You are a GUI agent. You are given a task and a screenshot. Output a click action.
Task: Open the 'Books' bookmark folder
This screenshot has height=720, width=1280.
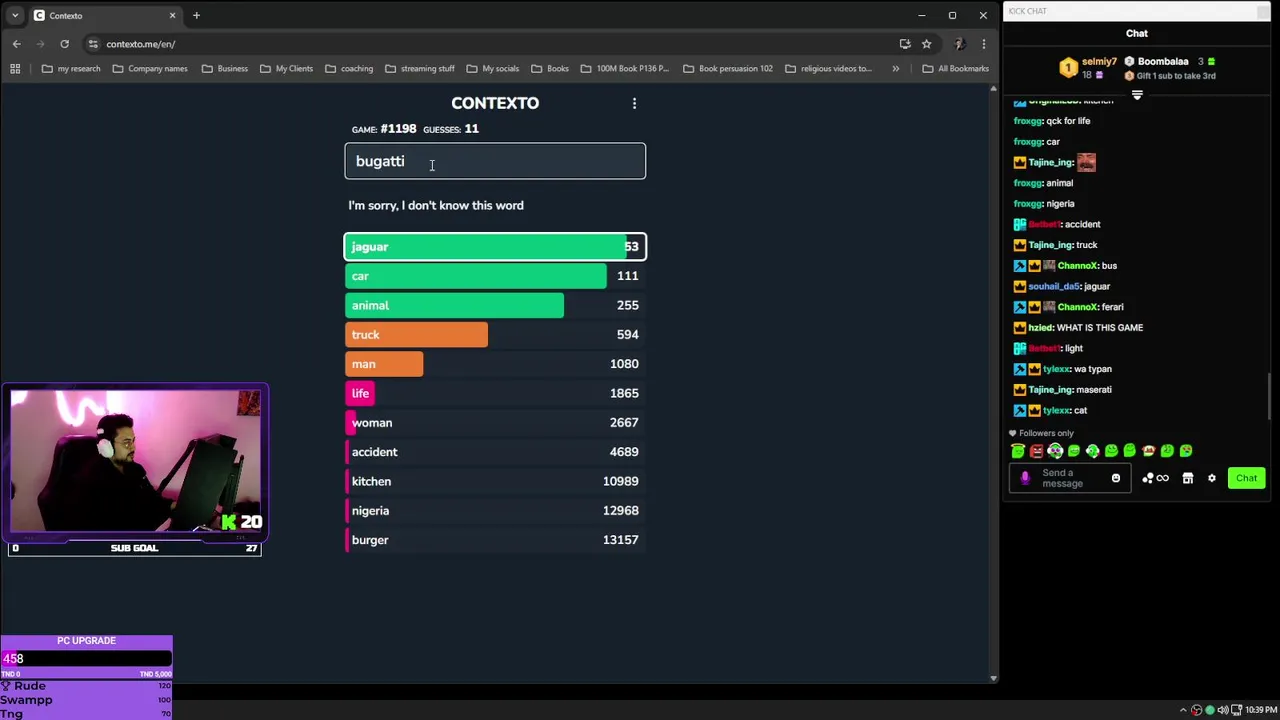pyautogui.click(x=550, y=68)
